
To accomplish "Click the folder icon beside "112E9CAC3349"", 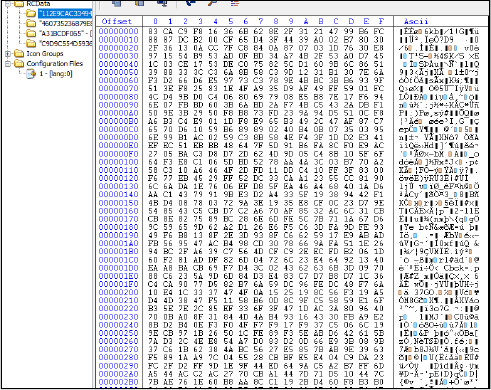I will pos(31,13).
